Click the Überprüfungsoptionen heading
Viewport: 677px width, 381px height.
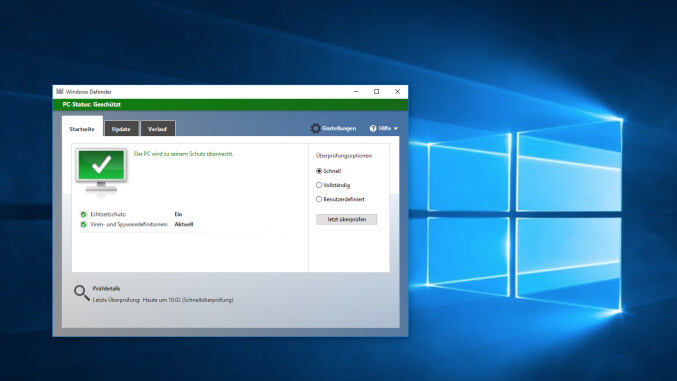[344, 156]
